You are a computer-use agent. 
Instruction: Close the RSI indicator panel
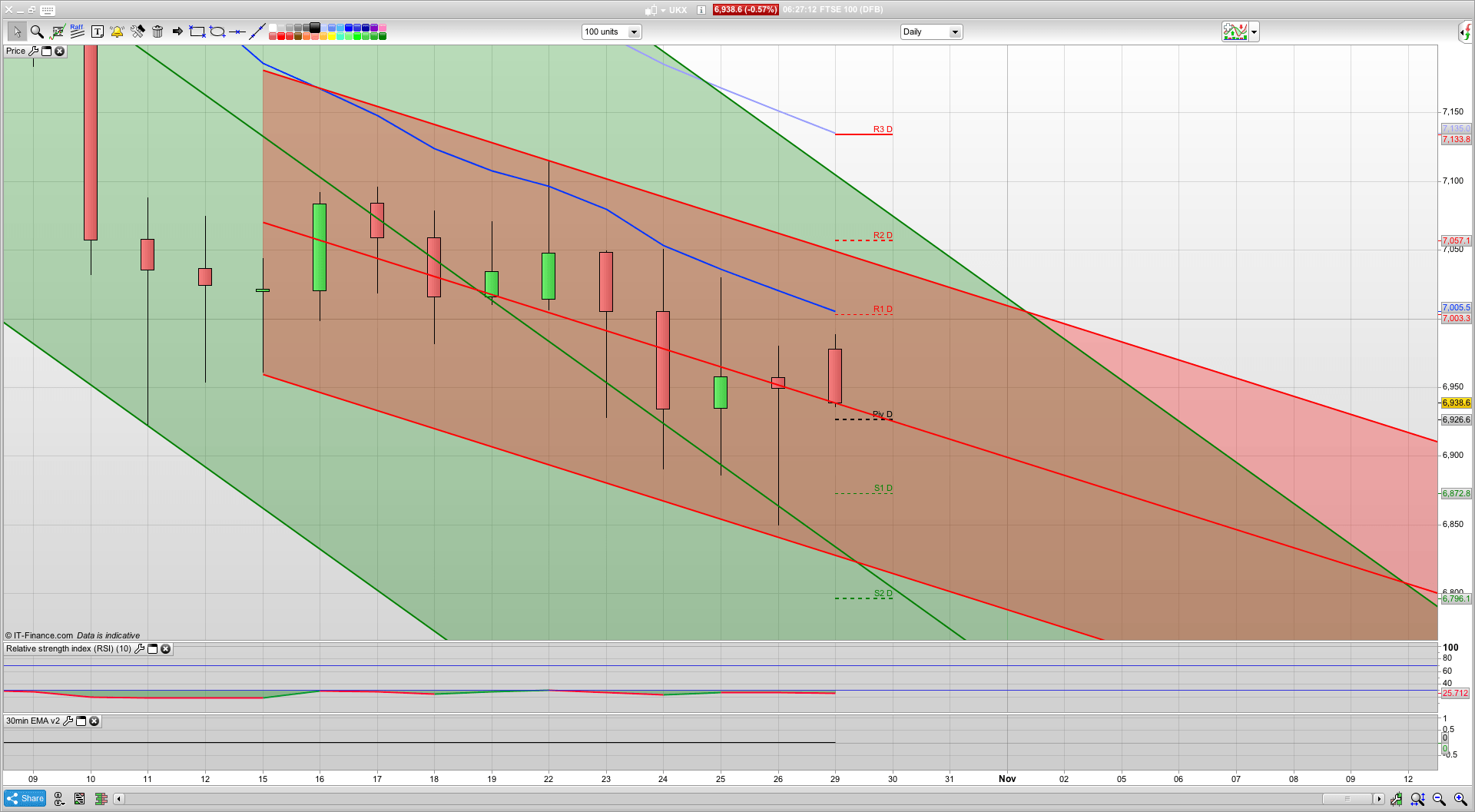166,649
